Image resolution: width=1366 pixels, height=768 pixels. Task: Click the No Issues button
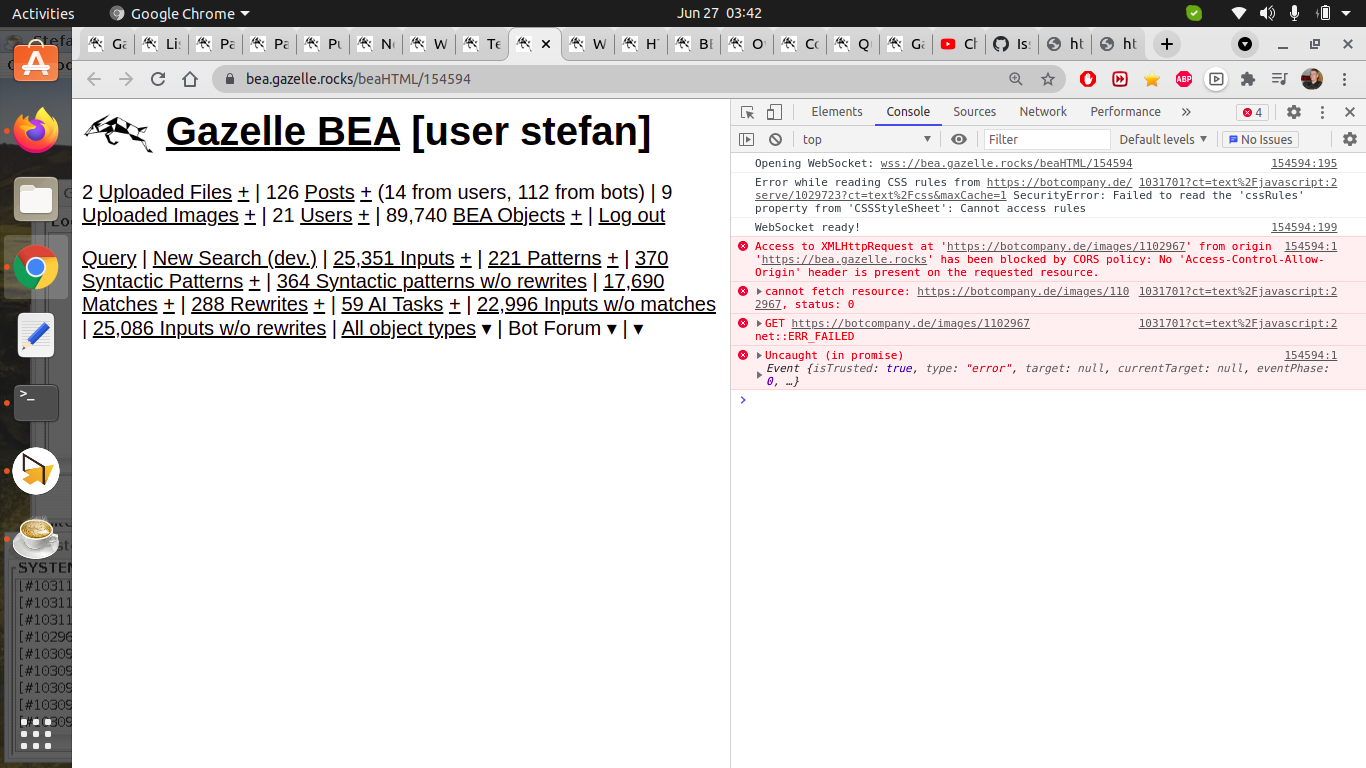click(1260, 140)
